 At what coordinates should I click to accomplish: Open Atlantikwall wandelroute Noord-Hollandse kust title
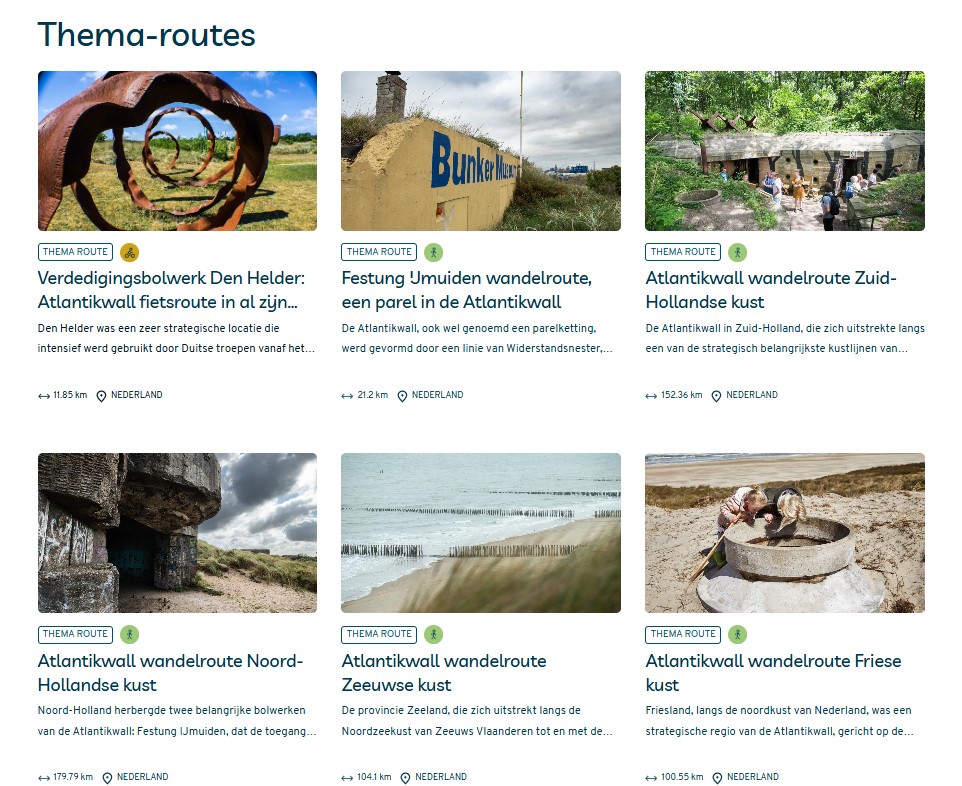(171, 672)
